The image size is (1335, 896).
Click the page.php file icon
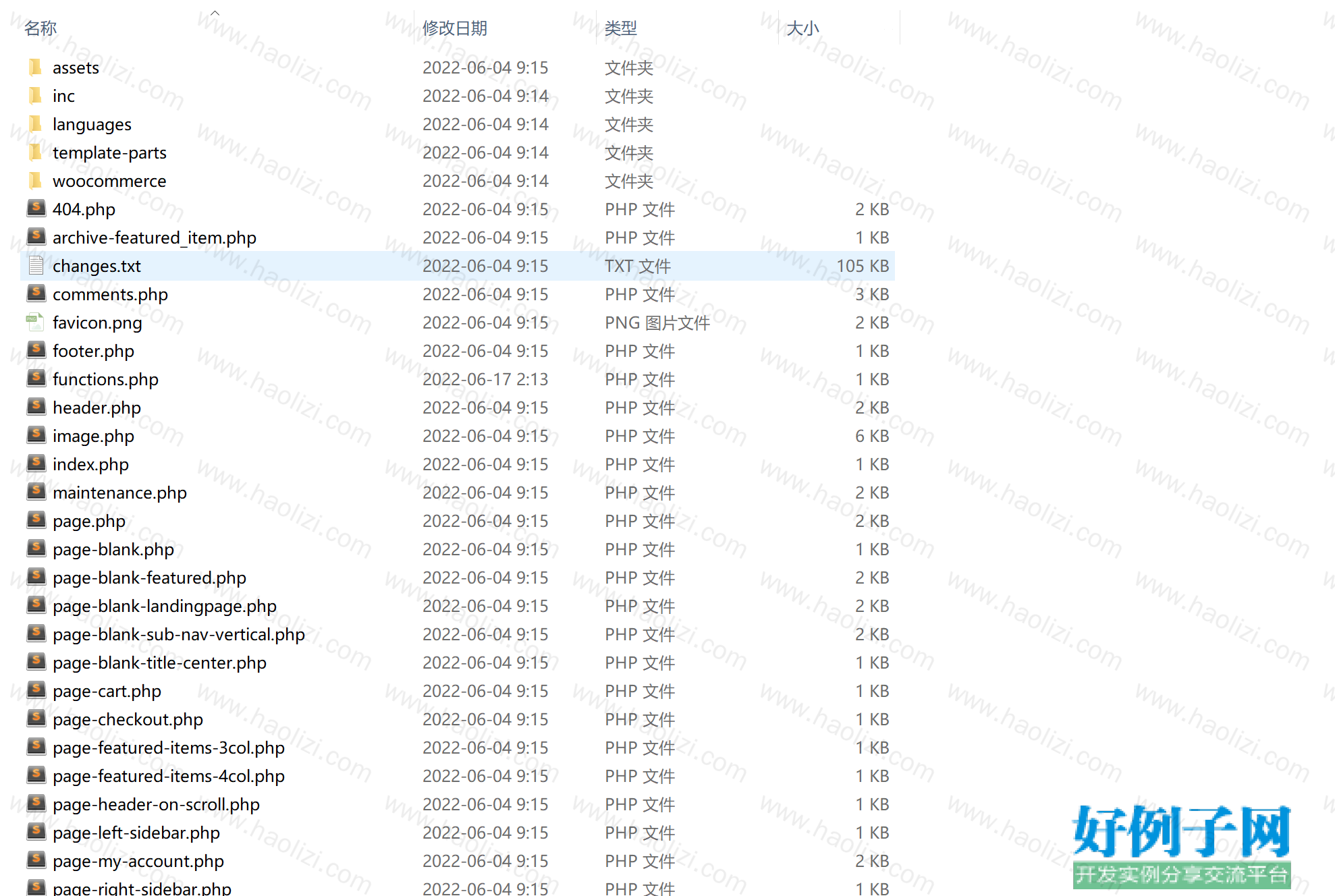pyautogui.click(x=36, y=520)
